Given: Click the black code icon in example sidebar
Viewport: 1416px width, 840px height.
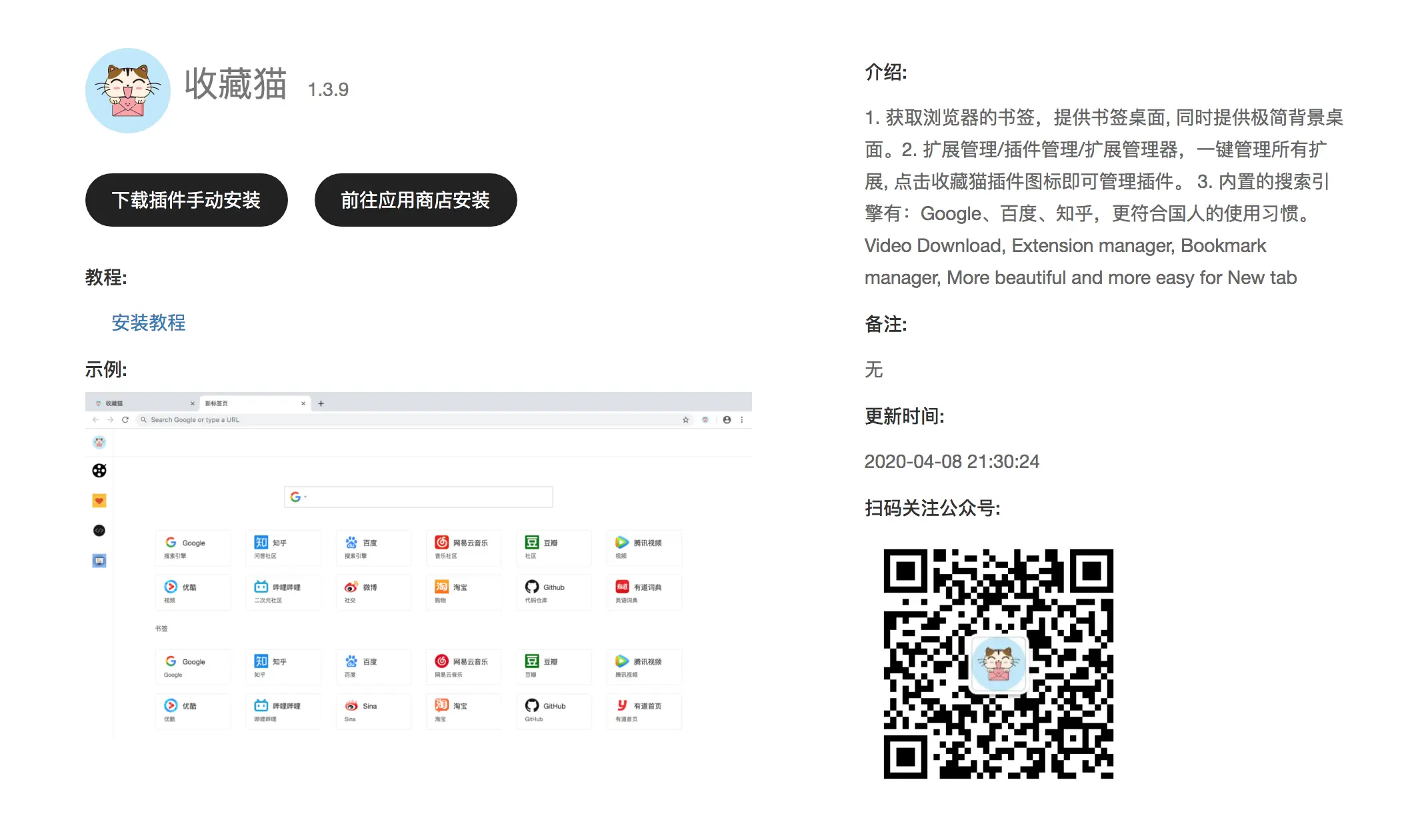Looking at the screenshot, I should (x=99, y=531).
